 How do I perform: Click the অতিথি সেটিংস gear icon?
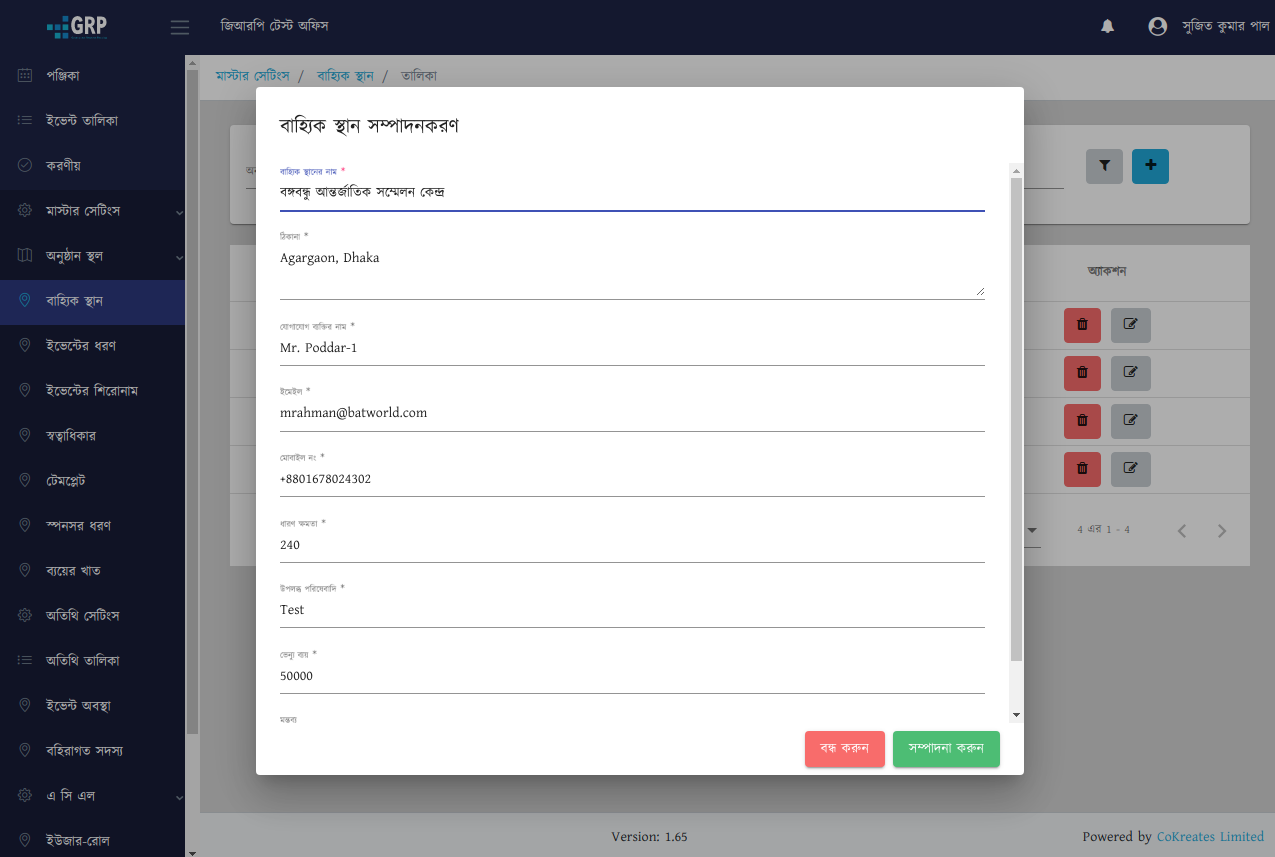(25, 615)
